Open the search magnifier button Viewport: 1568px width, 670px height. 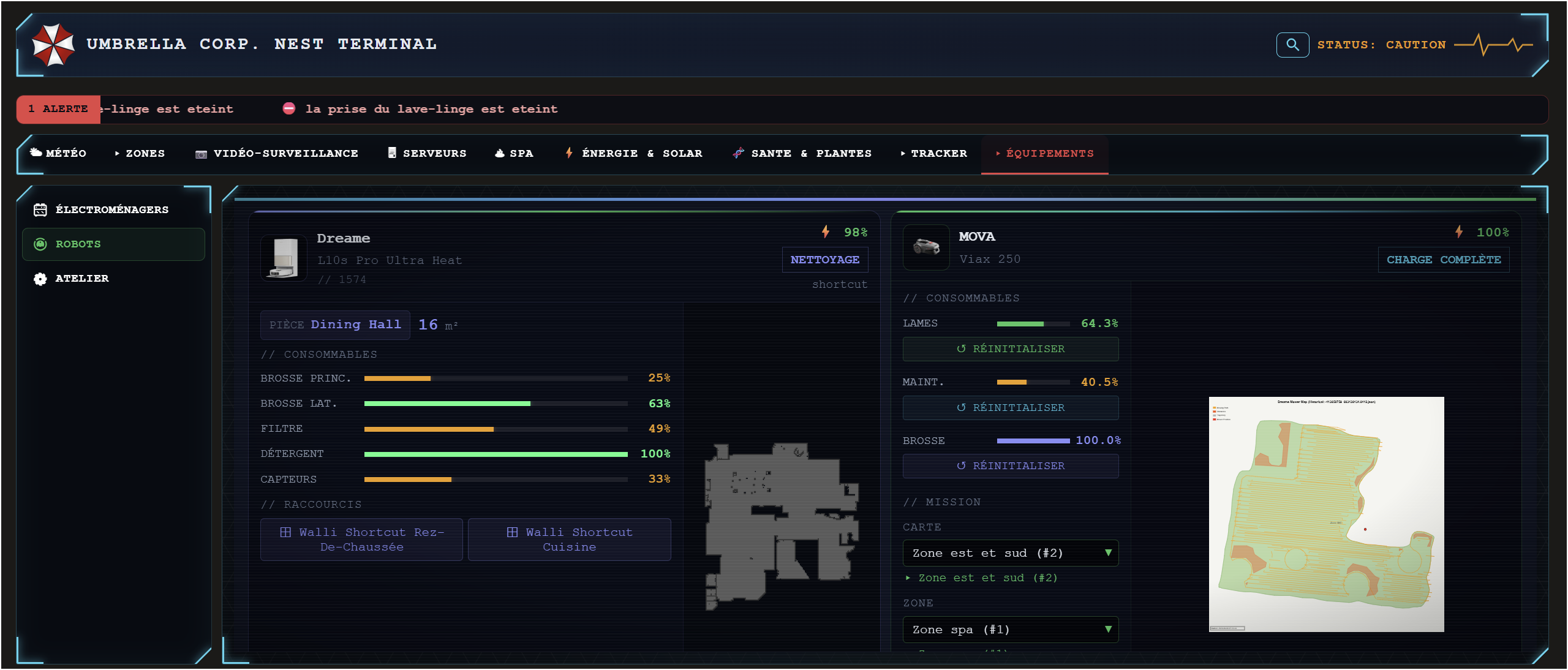[1292, 45]
